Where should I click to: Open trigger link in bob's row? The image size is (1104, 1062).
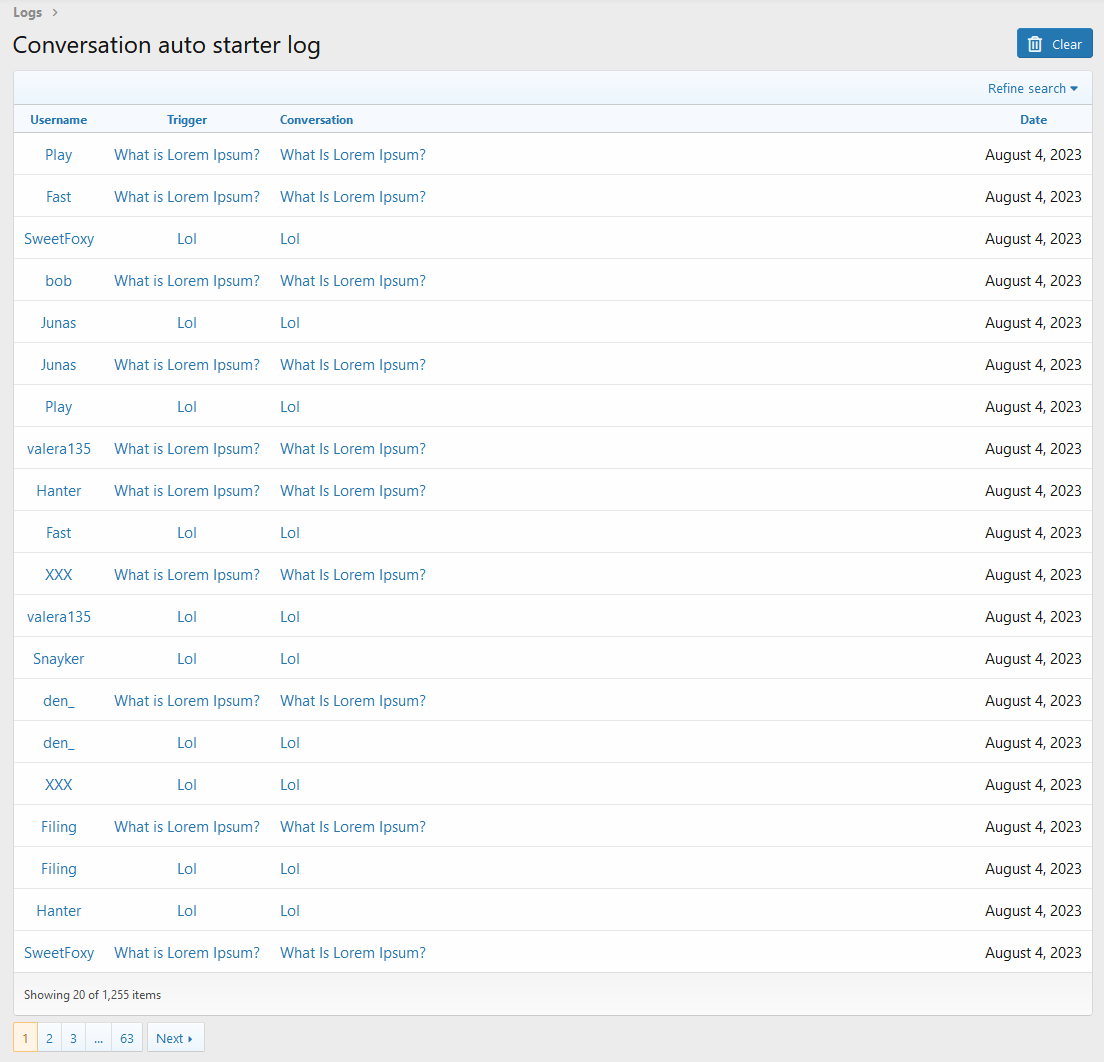(187, 281)
